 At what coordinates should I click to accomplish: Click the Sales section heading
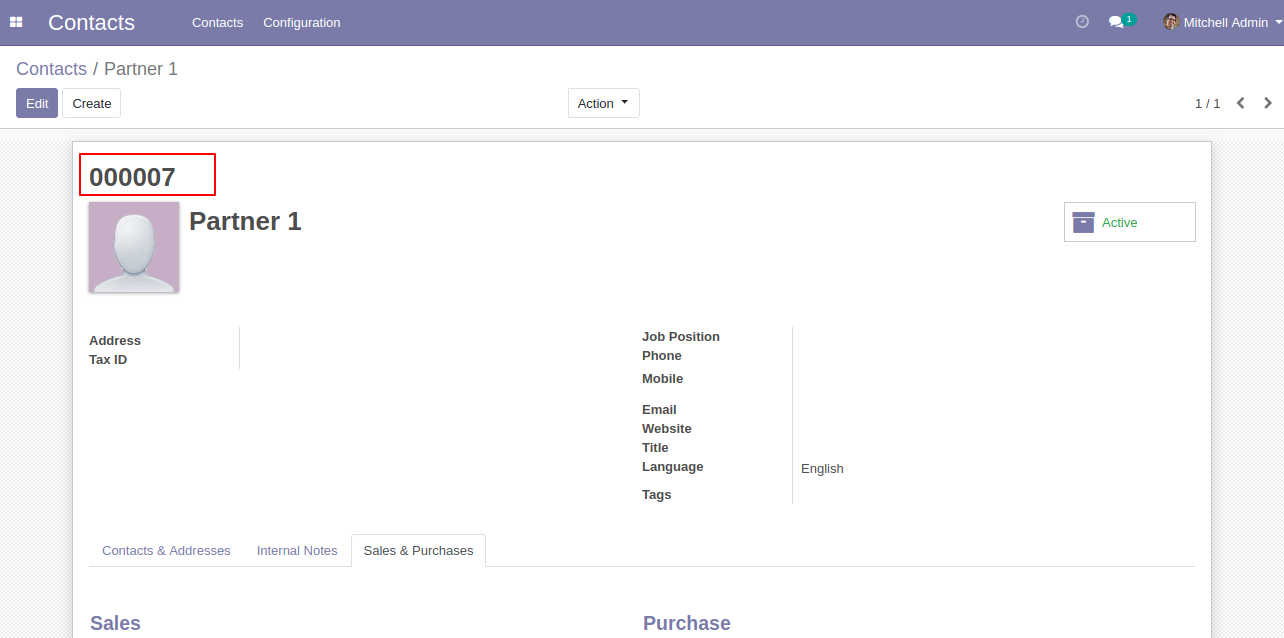pos(115,623)
